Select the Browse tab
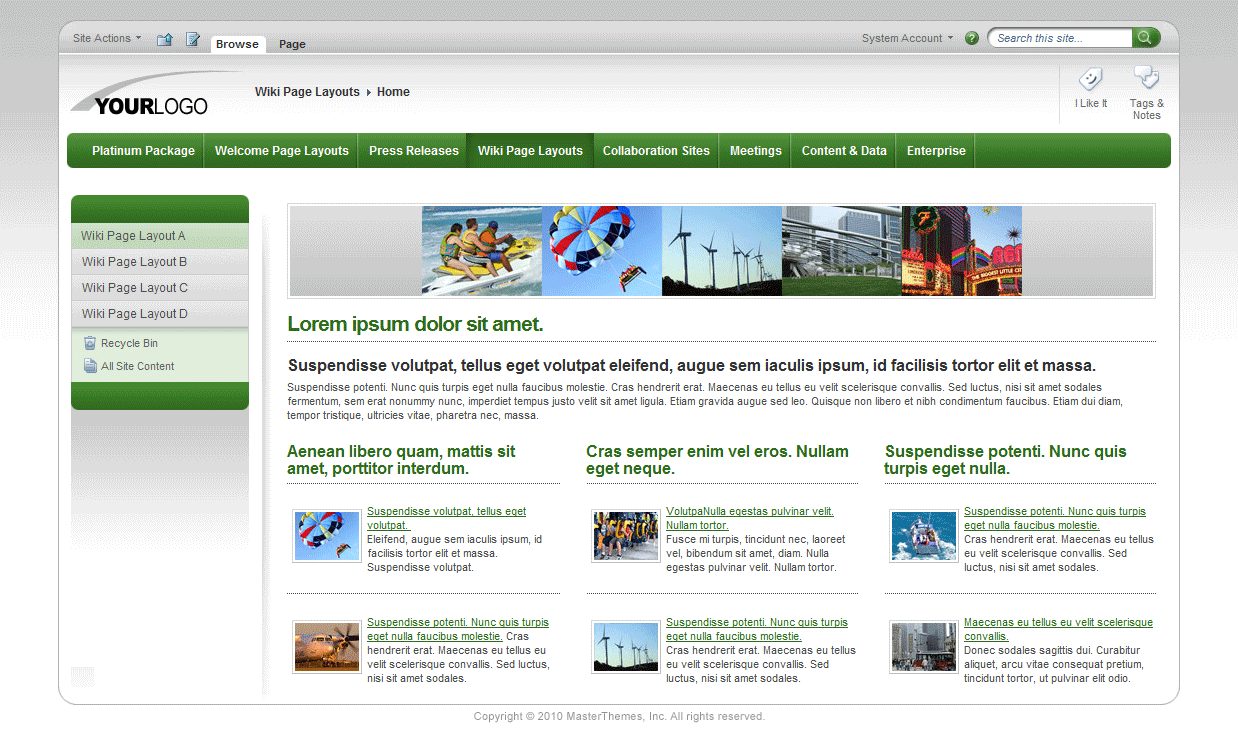Image resolution: width=1238 pixels, height=730 pixels. click(237, 44)
